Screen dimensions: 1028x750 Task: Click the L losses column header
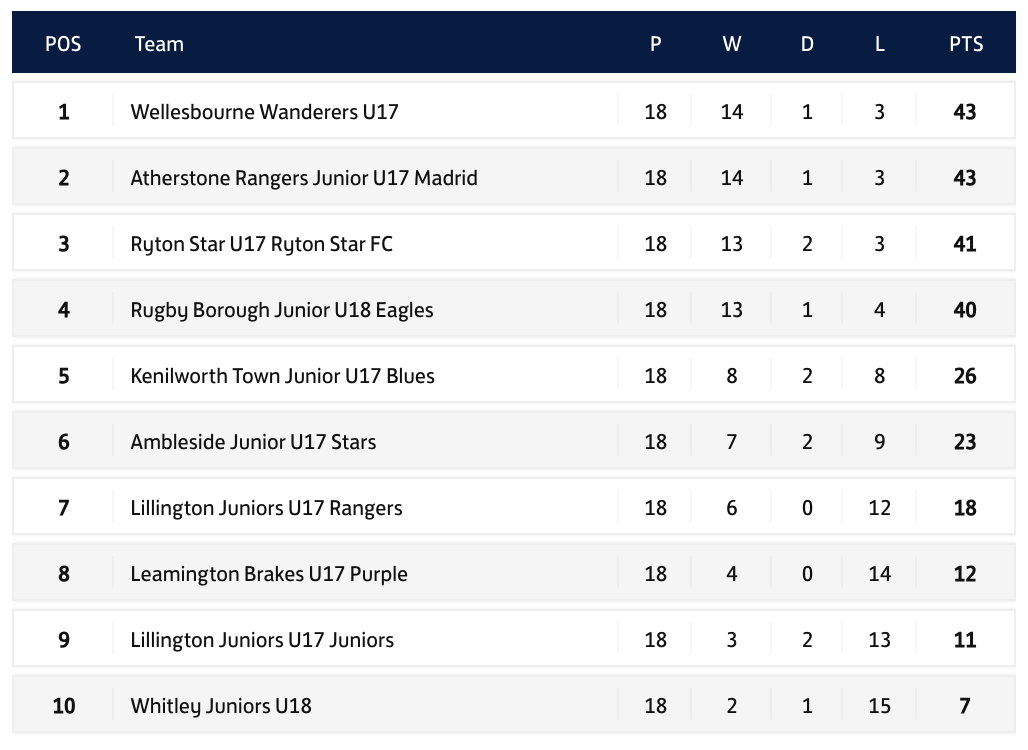879,44
